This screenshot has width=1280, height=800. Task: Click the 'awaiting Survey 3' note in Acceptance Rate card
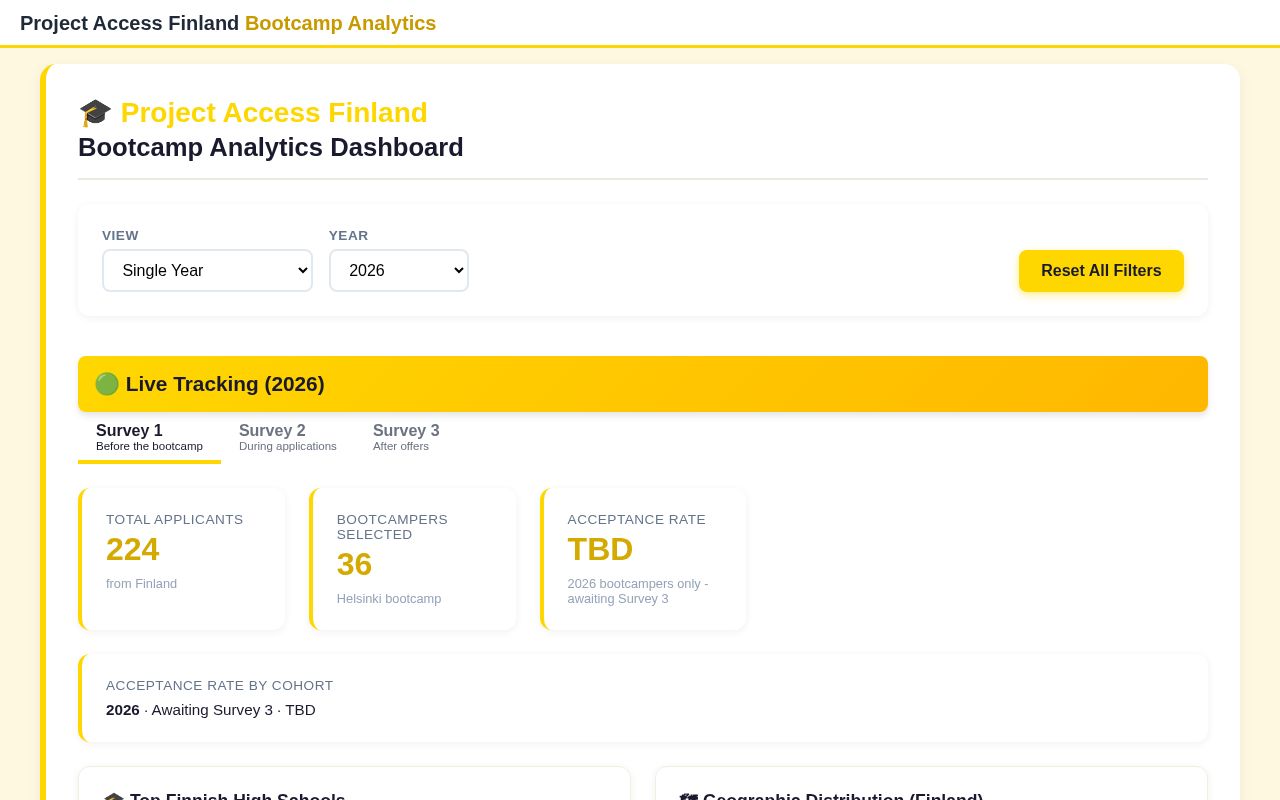[638, 591]
